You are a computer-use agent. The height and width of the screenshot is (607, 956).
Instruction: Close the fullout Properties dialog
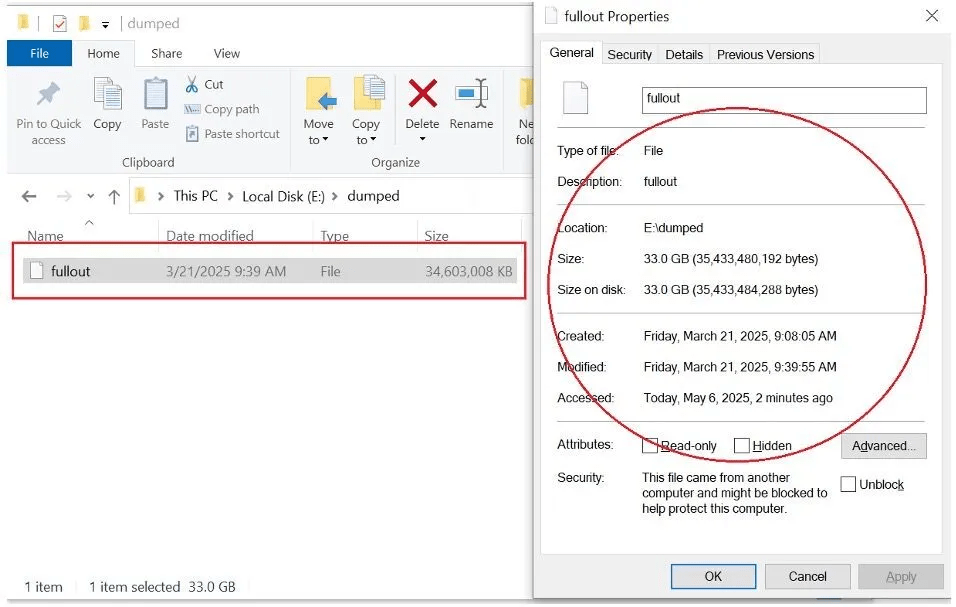932,16
